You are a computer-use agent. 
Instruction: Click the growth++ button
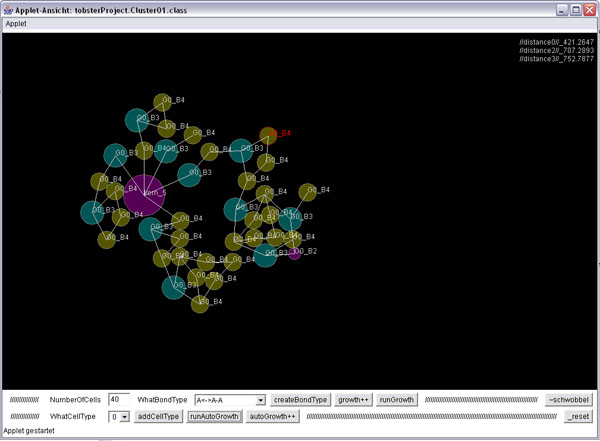[x=353, y=400]
